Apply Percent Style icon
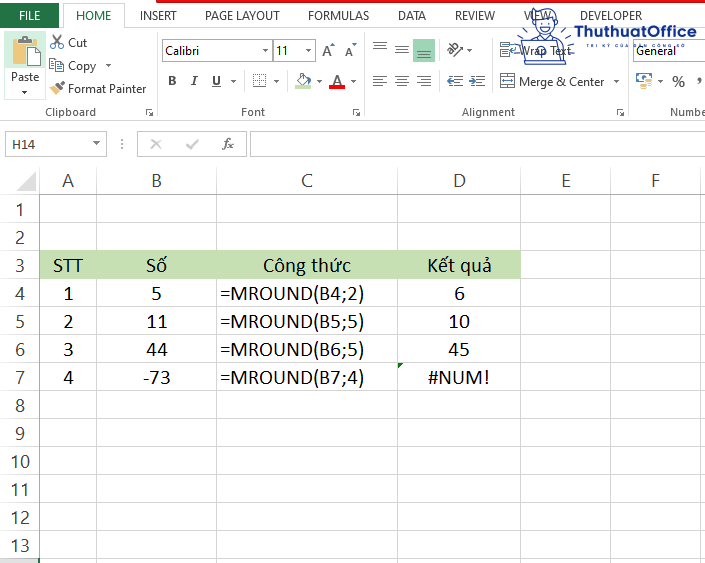705x563 pixels. [678, 81]
